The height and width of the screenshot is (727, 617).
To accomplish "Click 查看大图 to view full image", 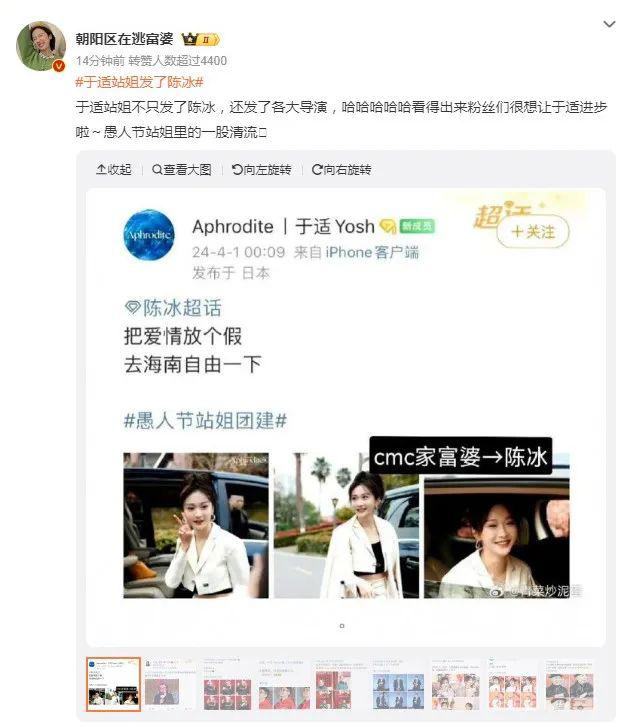I will (182, 170).
